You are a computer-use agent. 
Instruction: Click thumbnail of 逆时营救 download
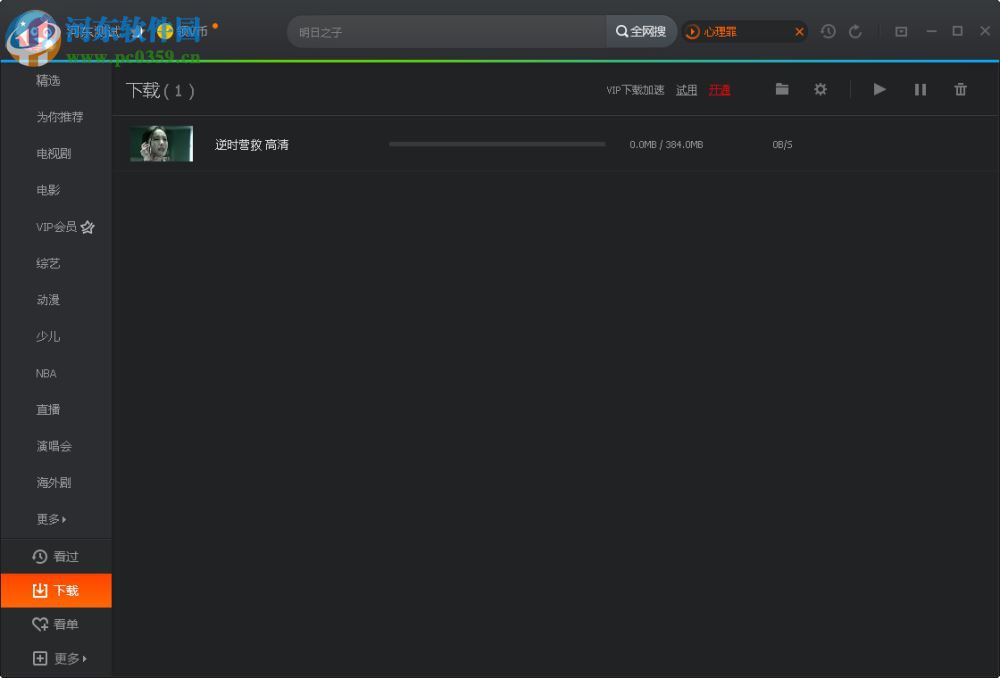(x=161, y=144)
